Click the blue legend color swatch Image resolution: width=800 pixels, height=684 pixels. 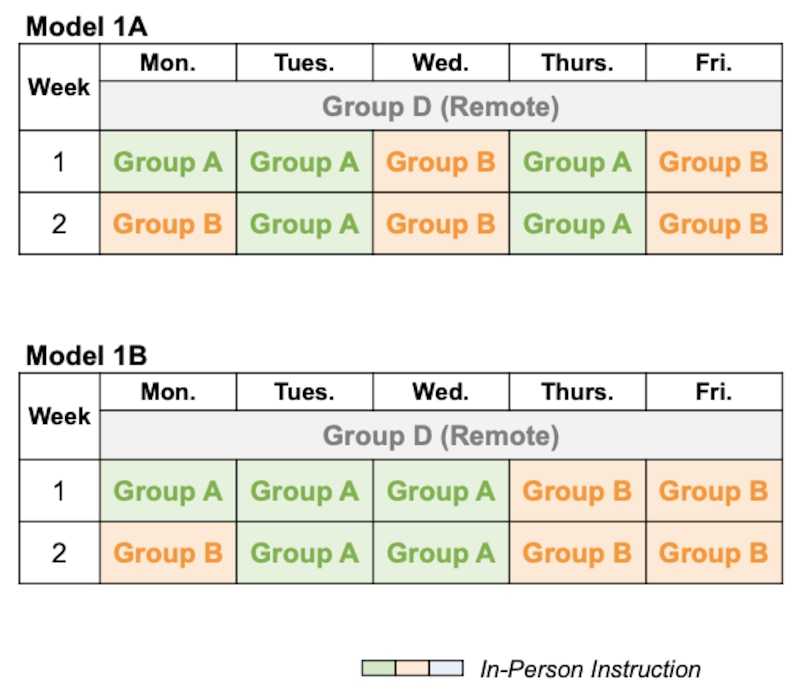[447, 669]
